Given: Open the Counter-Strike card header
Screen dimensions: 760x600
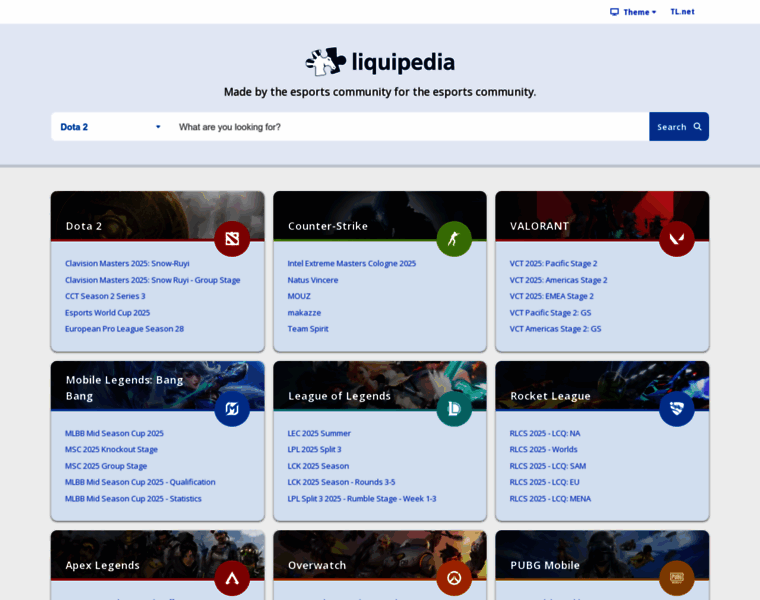Looking at the screenshot, I should pyautogui.click(x=380, y=216).
